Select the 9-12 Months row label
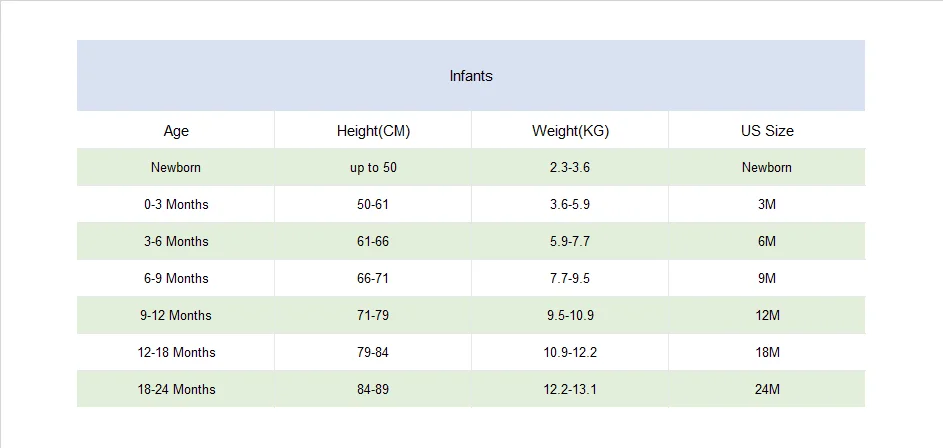Image resolution: width=943 pixels, height=448 pixels. (176, 315)
